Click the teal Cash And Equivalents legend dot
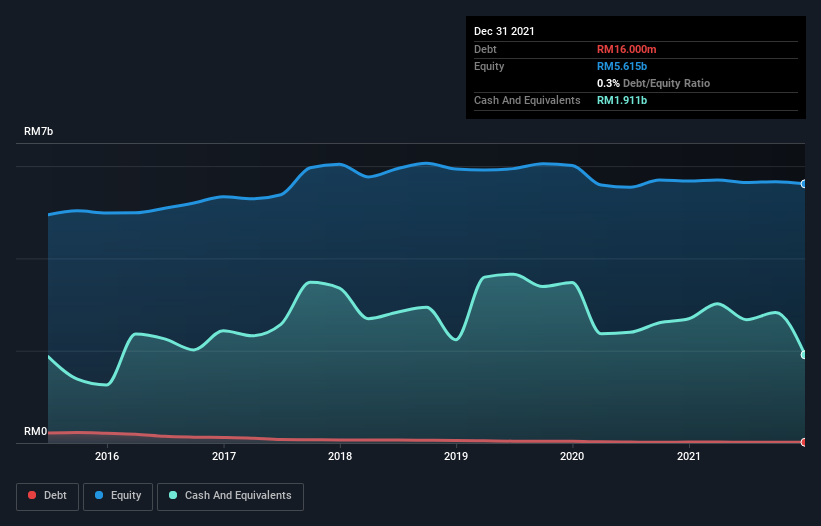Viewport: 821px width, 526px height. tap(173, 495)
